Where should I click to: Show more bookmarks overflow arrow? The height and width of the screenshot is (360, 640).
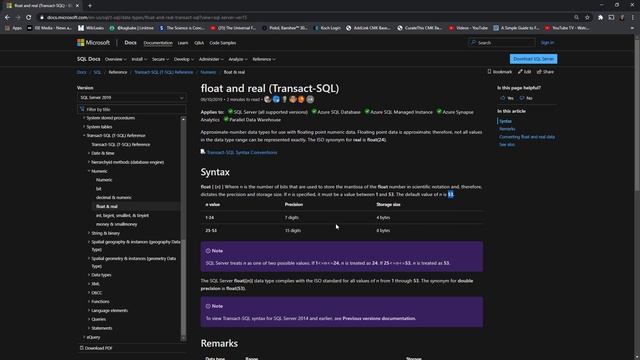coord(632,28)
